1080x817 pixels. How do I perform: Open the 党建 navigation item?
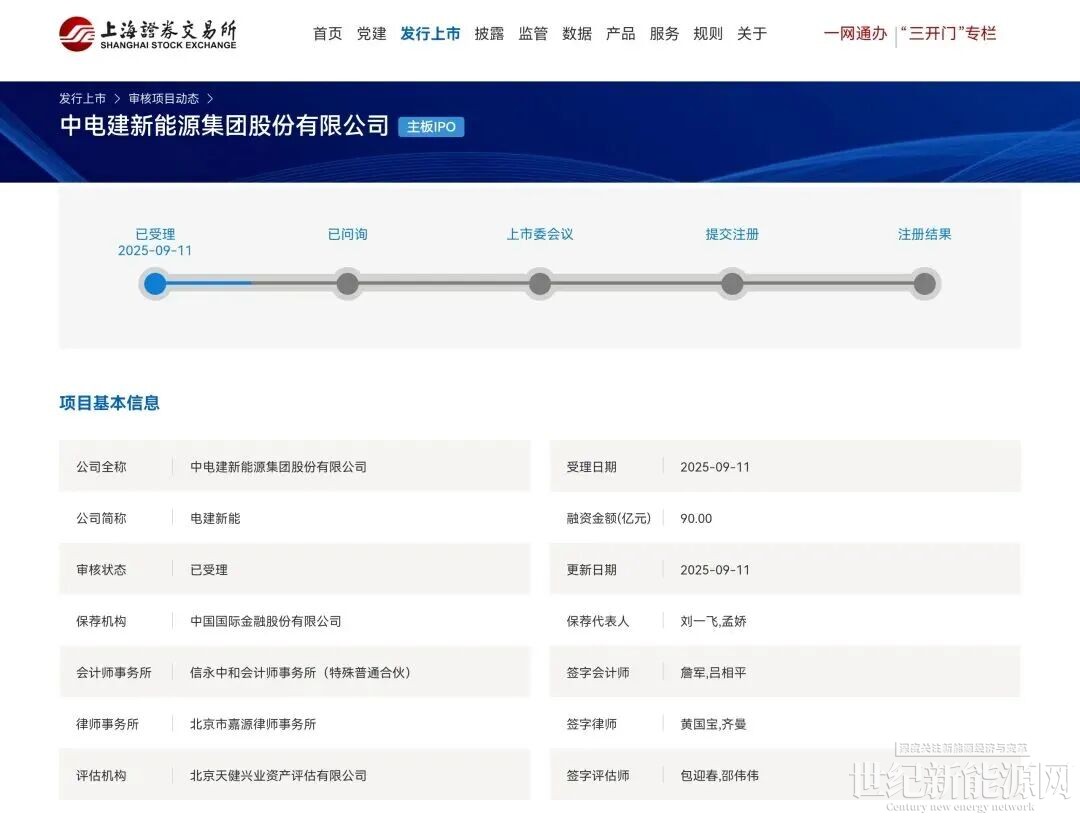coord(372,34)
